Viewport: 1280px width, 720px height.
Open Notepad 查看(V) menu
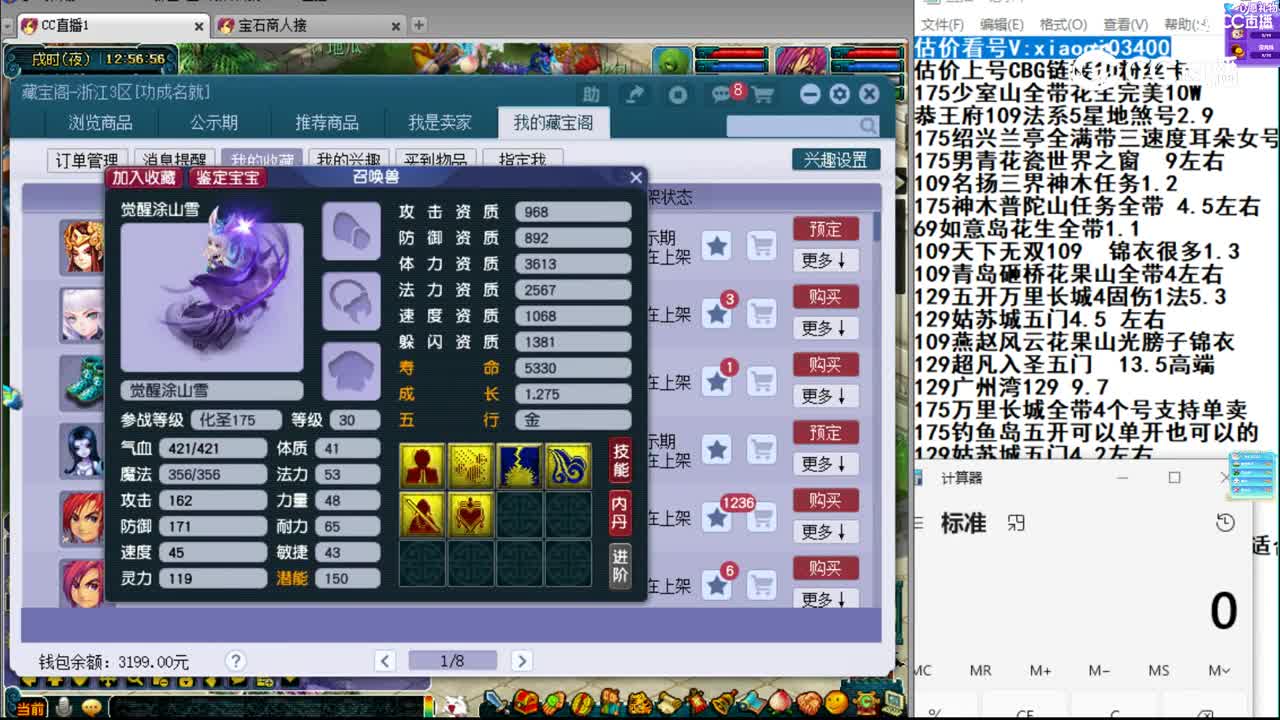tap(1125, 24)
